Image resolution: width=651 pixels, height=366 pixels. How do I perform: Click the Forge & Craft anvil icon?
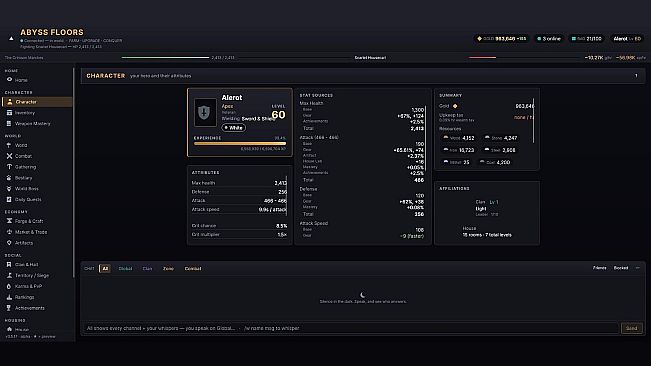[x=9, y=221]
